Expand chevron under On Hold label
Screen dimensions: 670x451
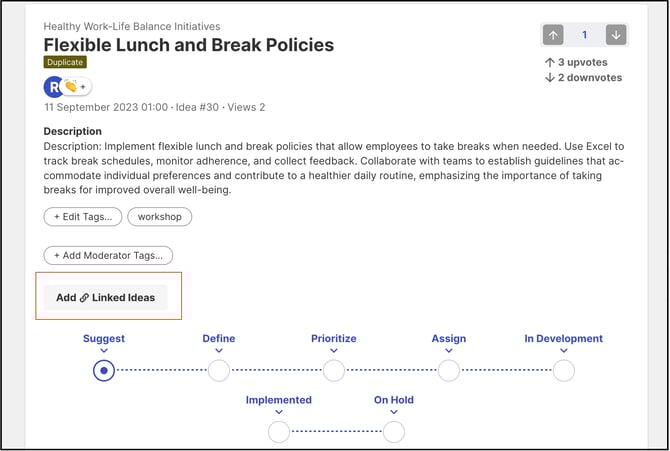coord(394,412)
